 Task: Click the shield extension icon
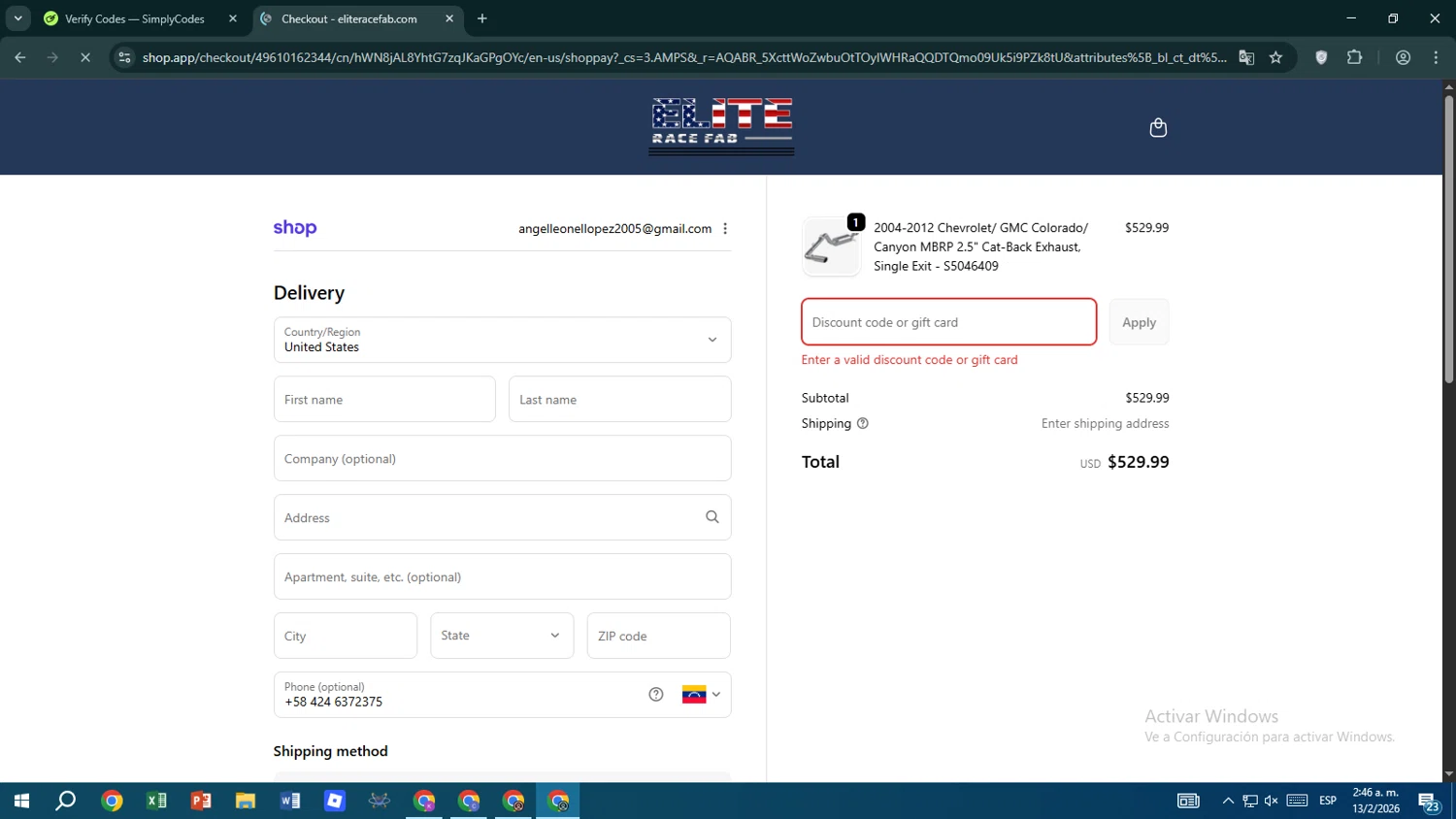1321,57
